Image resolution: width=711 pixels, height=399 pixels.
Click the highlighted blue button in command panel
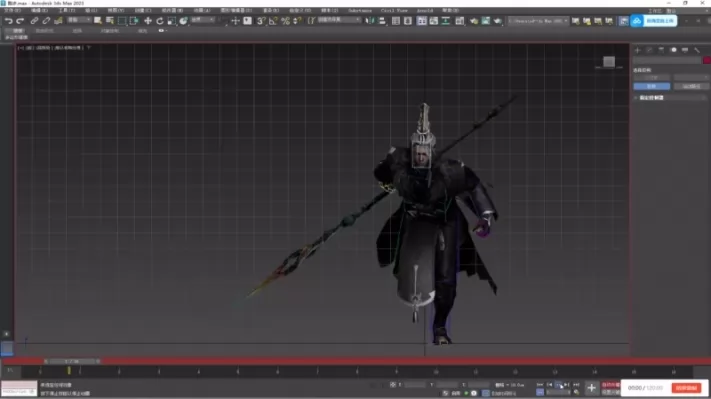pyautogui.click(x=652, y=86)
